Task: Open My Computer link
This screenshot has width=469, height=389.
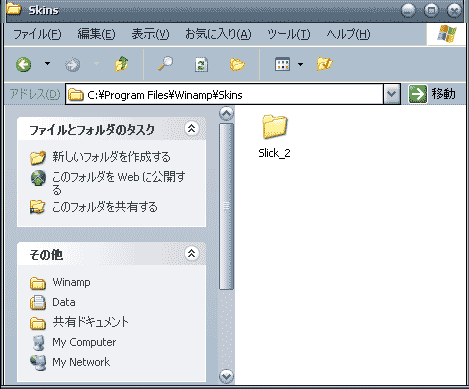Action: 84,342
